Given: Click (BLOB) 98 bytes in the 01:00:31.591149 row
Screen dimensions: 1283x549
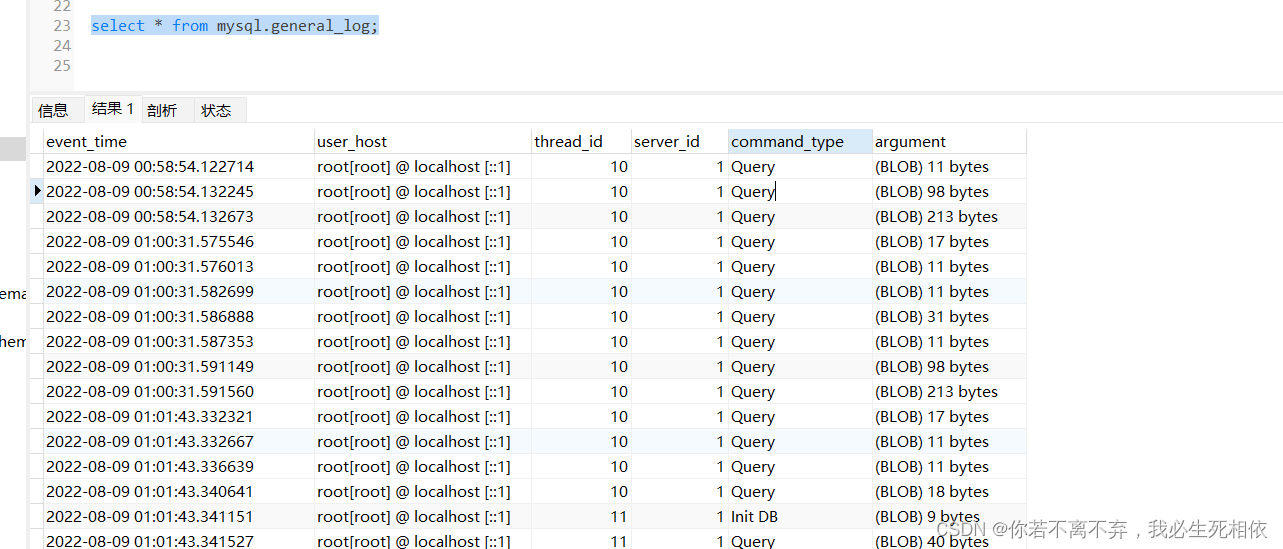Looking at the screenshot, I should 949,366.
